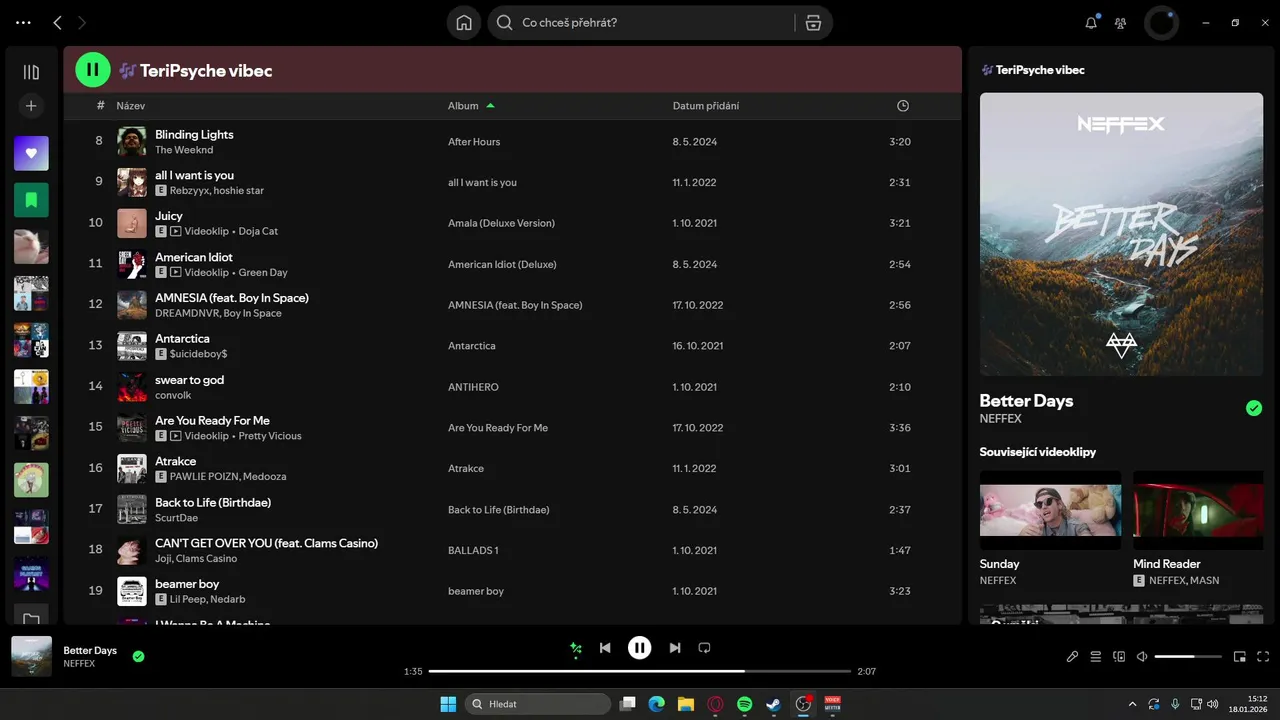This screenshot has height=720, width=1280.
Task: Skip to next track
Action: [x=675, y=648]
